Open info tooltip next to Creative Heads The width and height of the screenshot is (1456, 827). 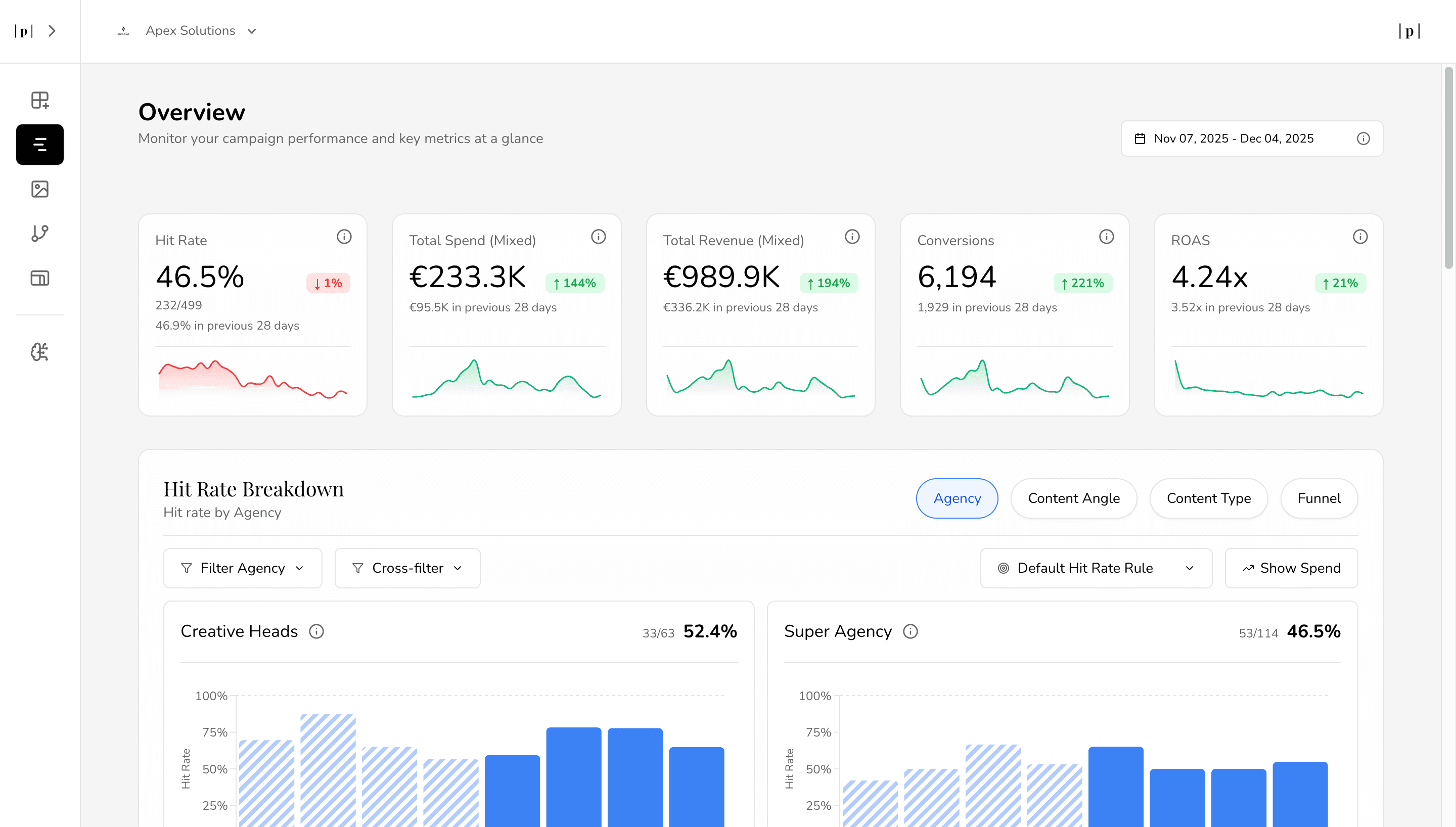[317, 631]
